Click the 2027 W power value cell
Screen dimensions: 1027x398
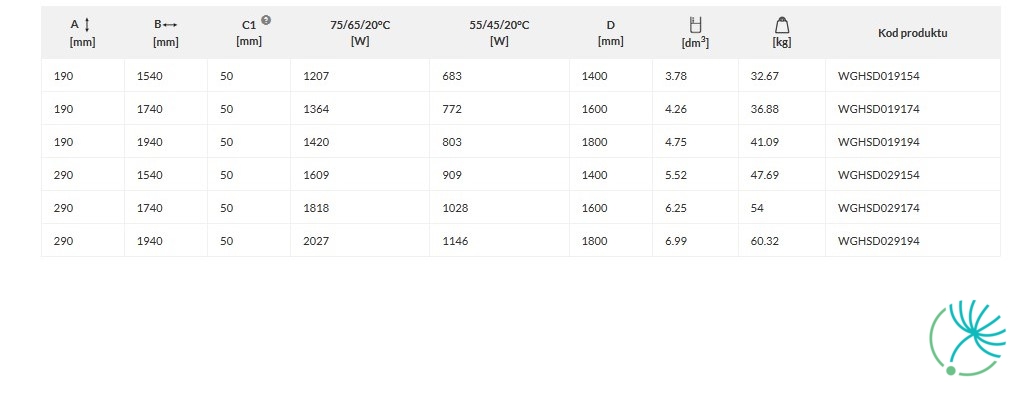click(360, 241)
